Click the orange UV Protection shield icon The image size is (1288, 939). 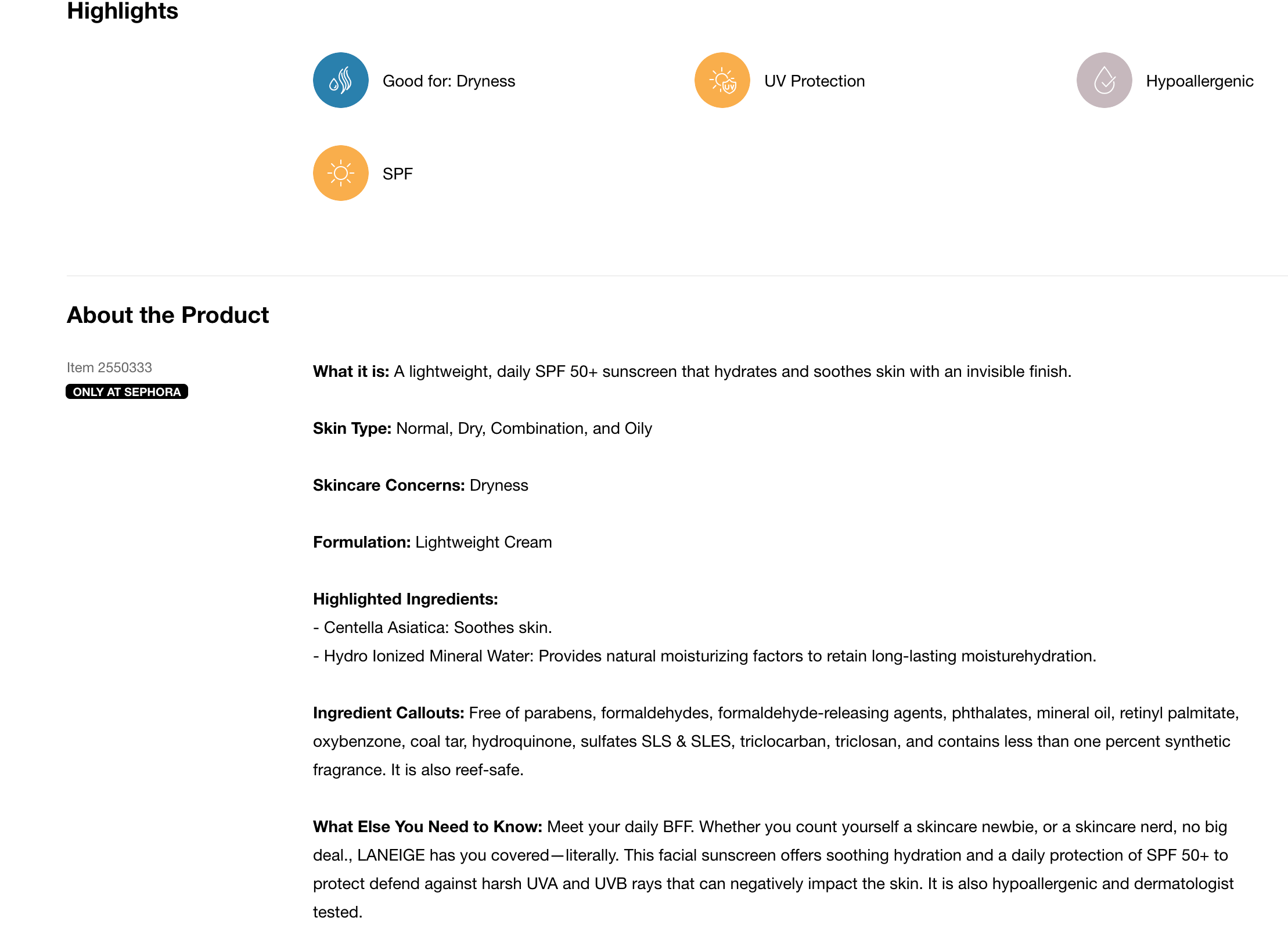[722, 80]
